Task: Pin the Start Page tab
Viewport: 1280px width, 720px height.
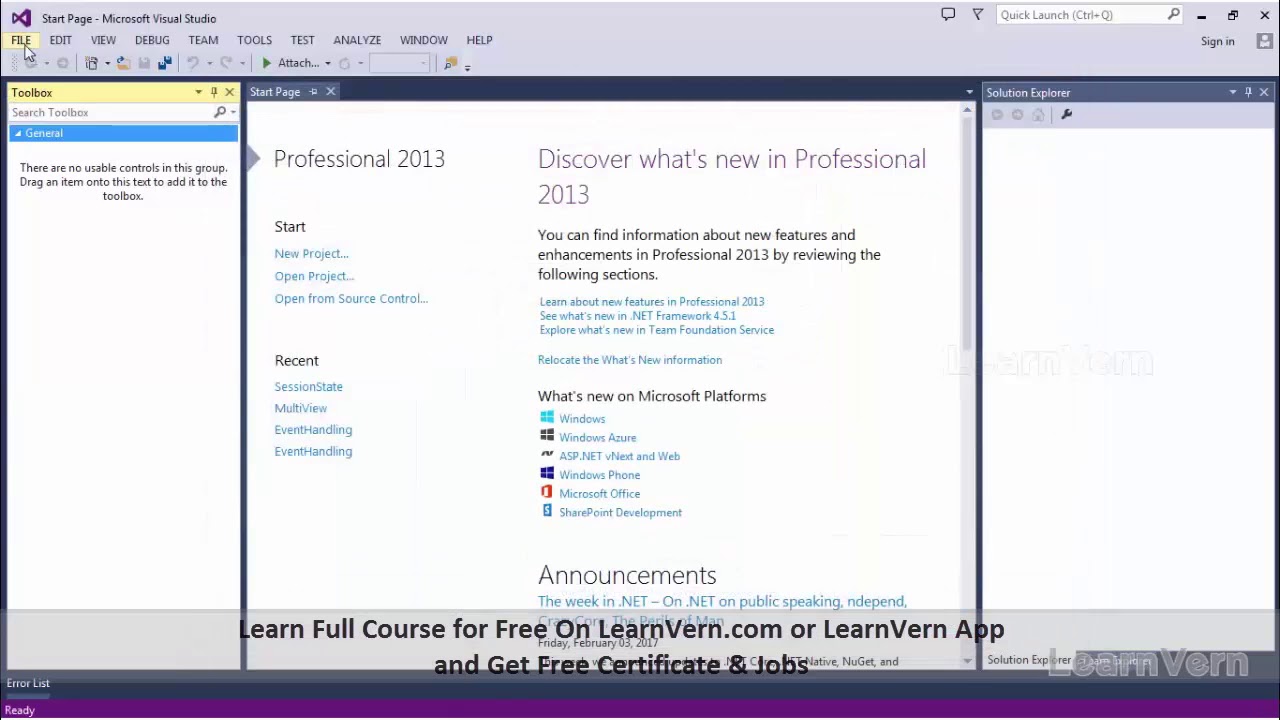Action: (x=313, y=92)
